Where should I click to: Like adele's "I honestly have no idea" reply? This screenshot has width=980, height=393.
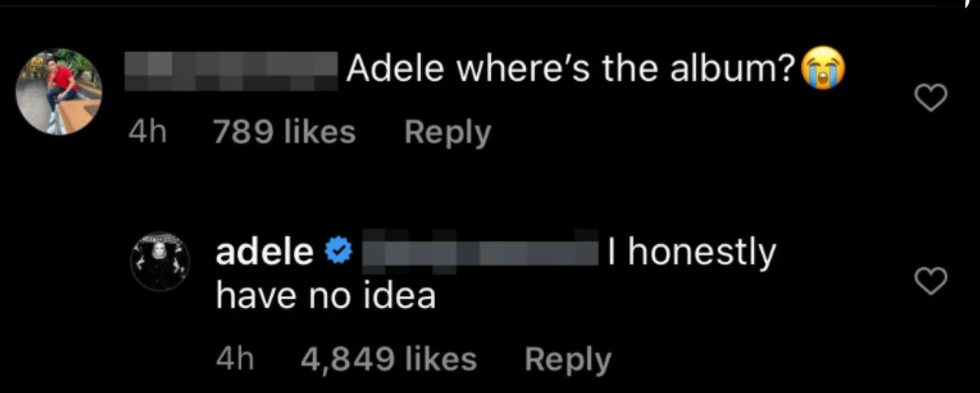[x=931, y=281]
